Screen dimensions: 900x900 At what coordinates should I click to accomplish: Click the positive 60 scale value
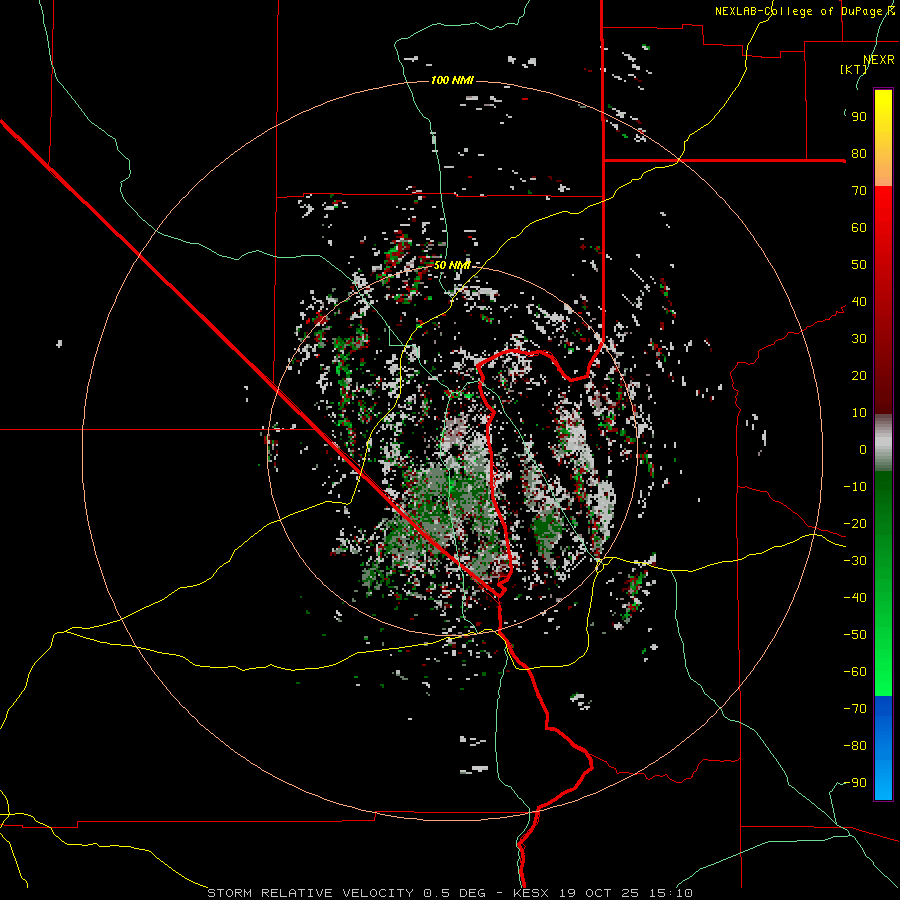(859, 227)
